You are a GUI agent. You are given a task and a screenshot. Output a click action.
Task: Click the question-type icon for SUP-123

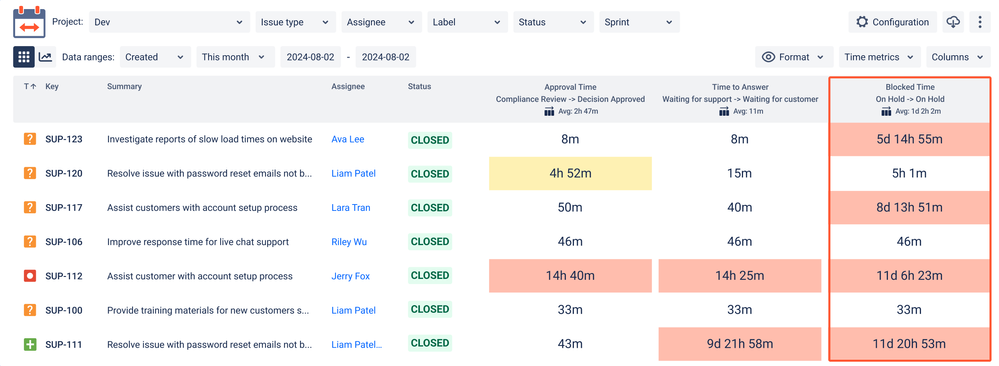point(29,139)
